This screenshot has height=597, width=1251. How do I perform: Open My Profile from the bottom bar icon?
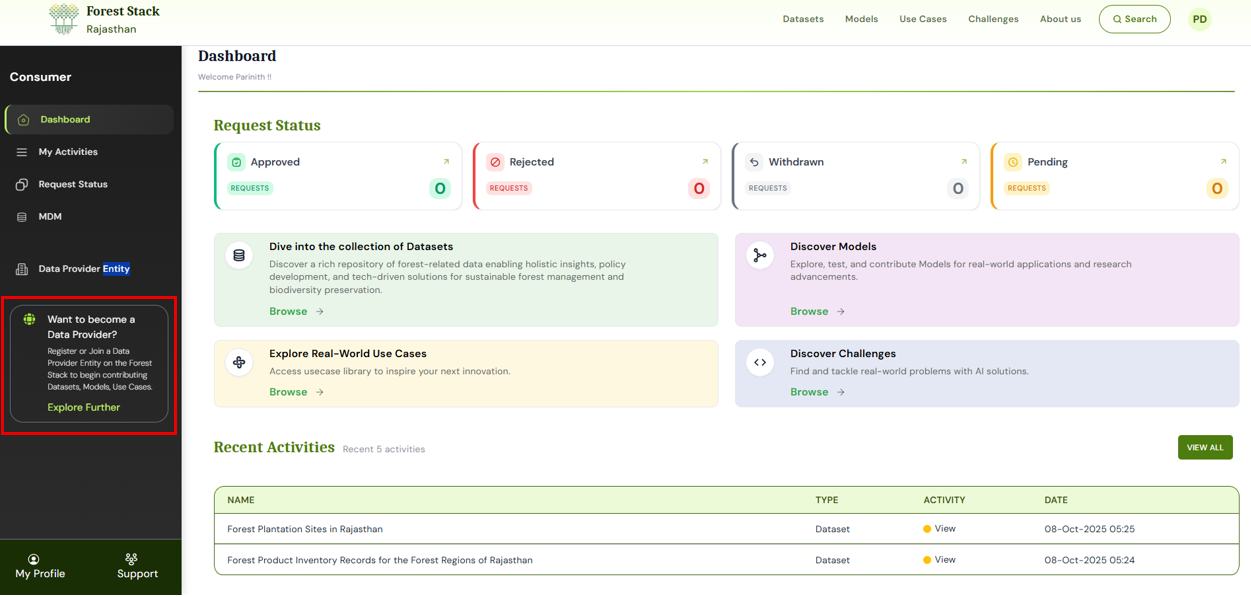pos(35,559)
